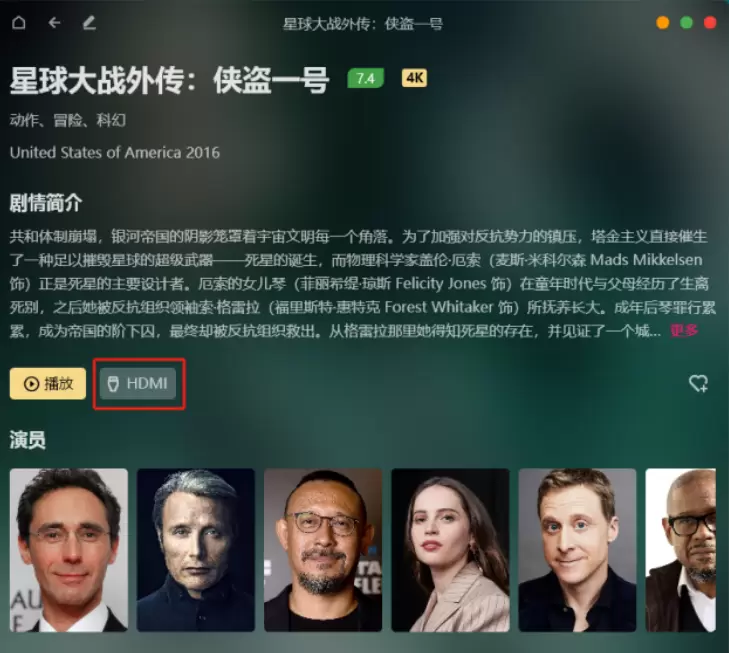This screenshot has width=729, height=653.
Task: Click the 动作、冒险、科幻 genre text
Action: point(68,120)
